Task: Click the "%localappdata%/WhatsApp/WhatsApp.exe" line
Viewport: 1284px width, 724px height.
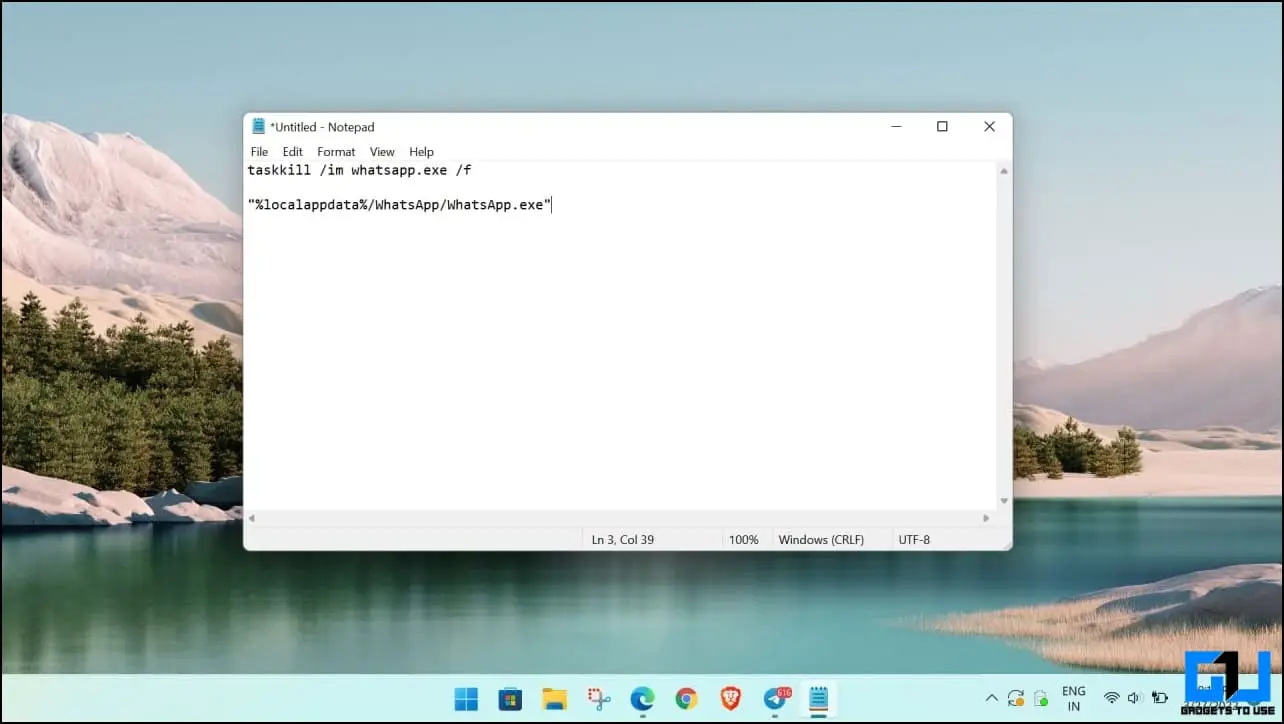Action: point(399,205)
